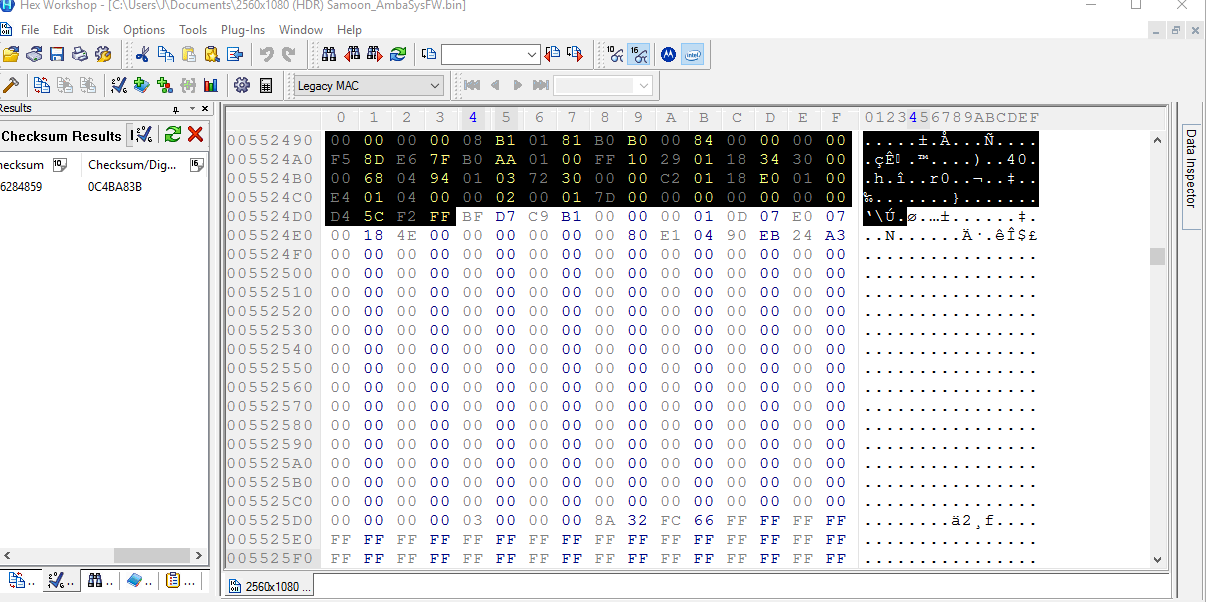Open the character distribution chart icon

click(211, 86)
